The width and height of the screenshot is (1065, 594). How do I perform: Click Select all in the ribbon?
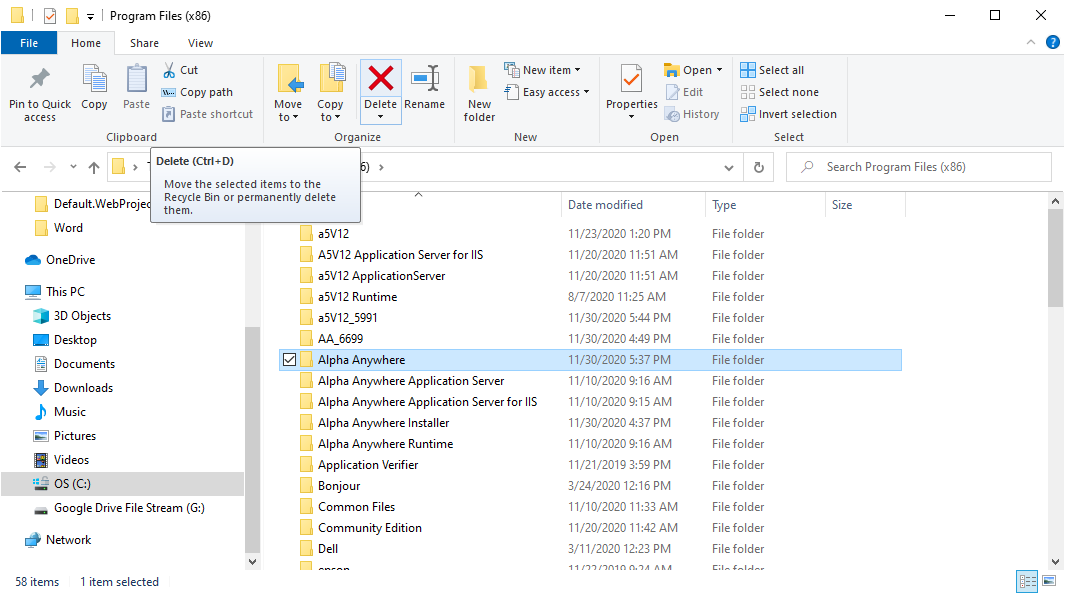[x=772, y=70]
